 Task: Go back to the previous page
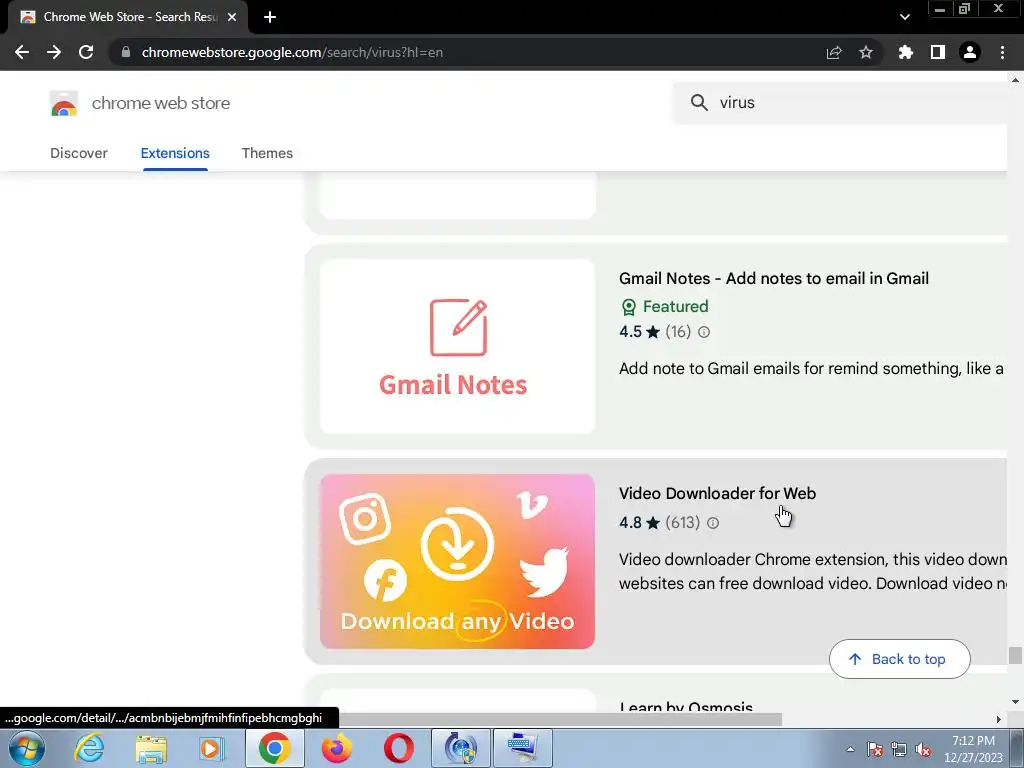(x=22, y=52)
